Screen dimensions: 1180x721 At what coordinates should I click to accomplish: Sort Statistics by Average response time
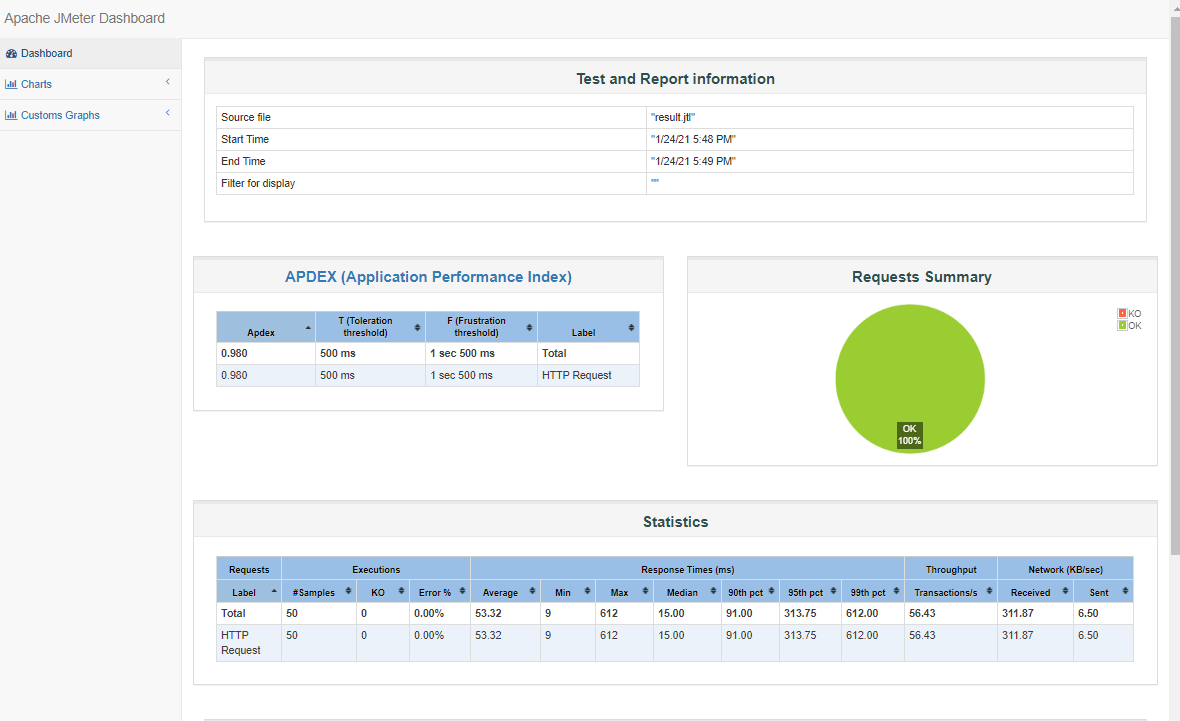tap(532, 591)
